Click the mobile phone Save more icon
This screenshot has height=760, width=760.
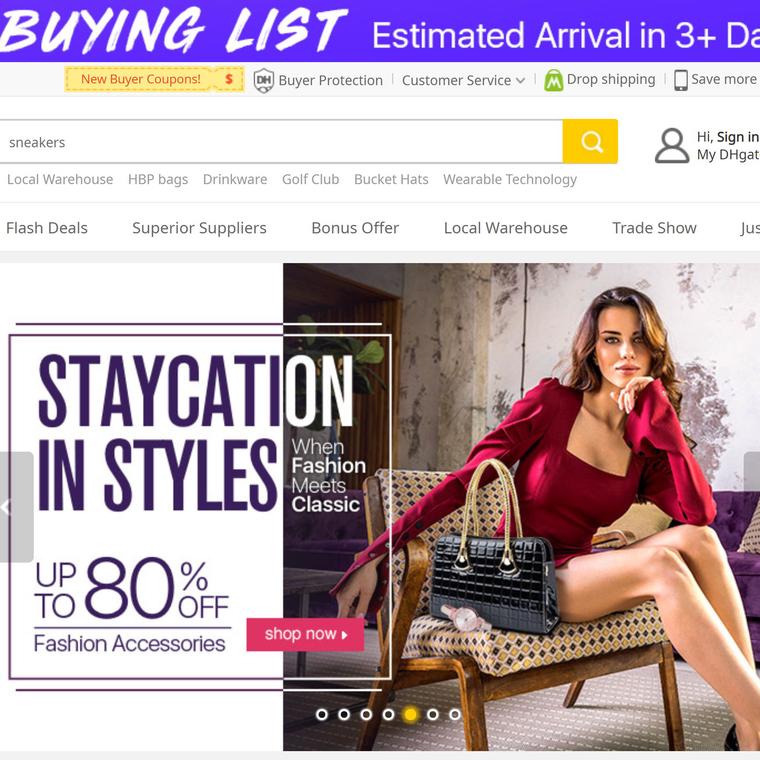681,80
